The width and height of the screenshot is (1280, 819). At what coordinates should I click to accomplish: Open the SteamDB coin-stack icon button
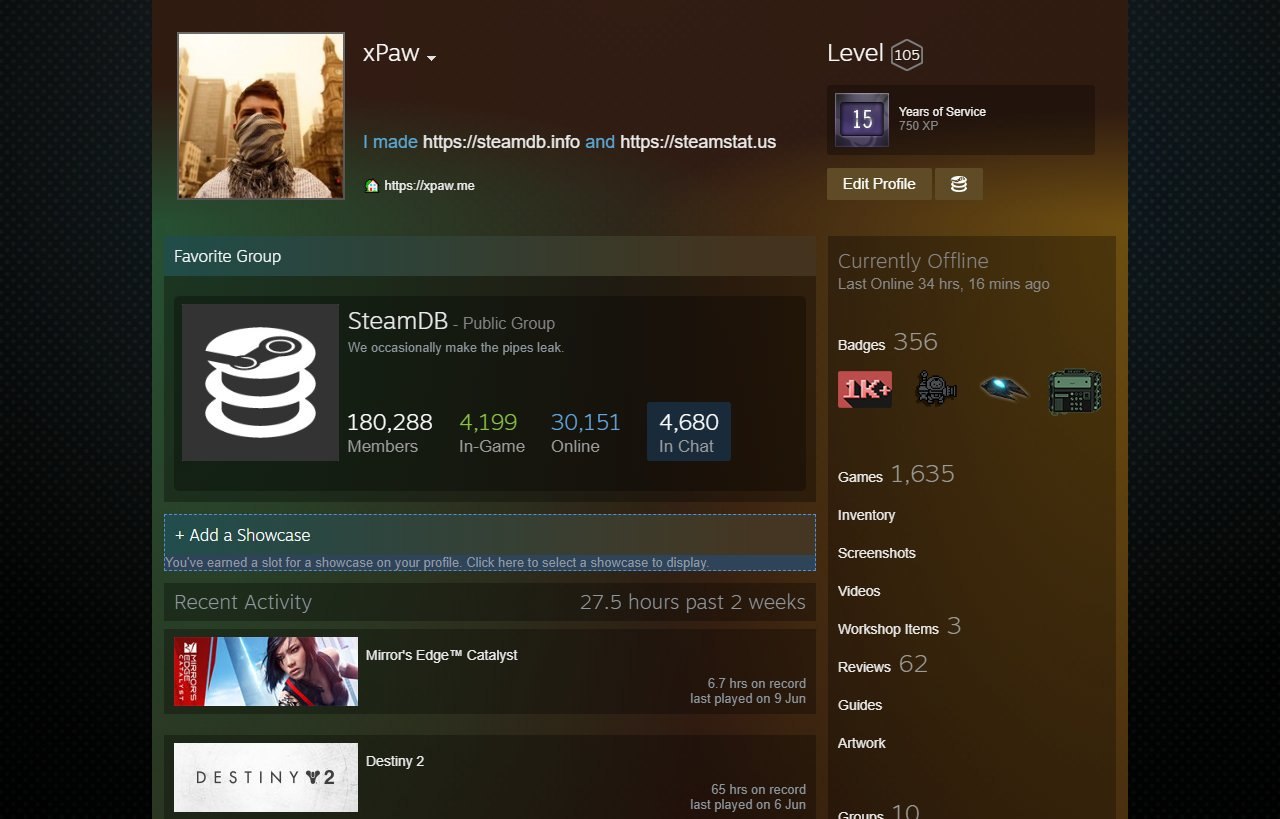958,184
